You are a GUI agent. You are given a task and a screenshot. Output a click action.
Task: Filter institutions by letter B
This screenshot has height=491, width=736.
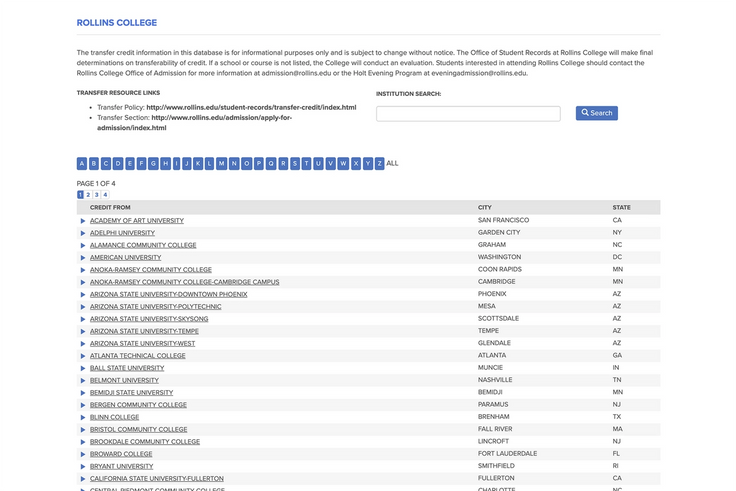click(94, 163)
